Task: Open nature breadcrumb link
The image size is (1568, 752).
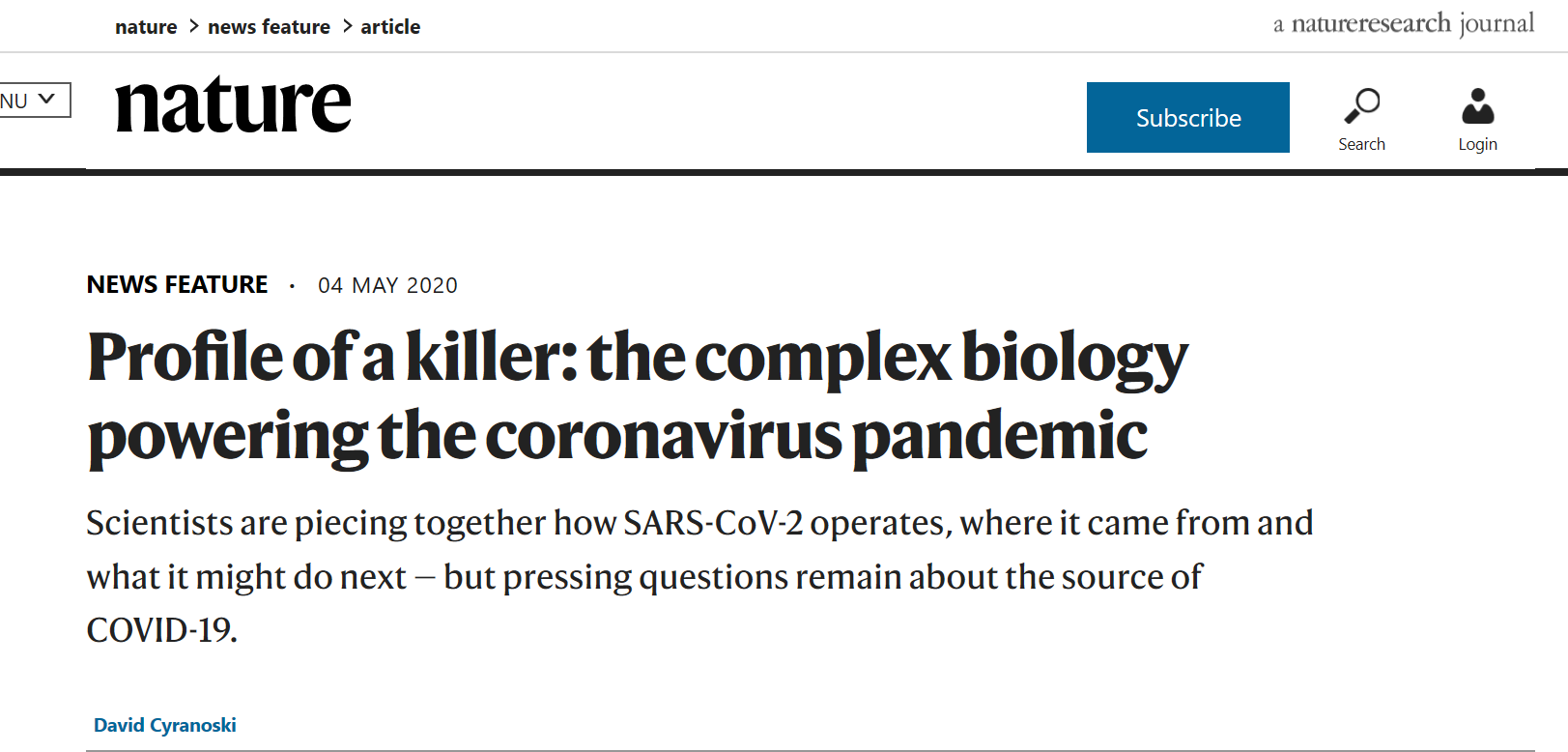Action: (146, 27)
